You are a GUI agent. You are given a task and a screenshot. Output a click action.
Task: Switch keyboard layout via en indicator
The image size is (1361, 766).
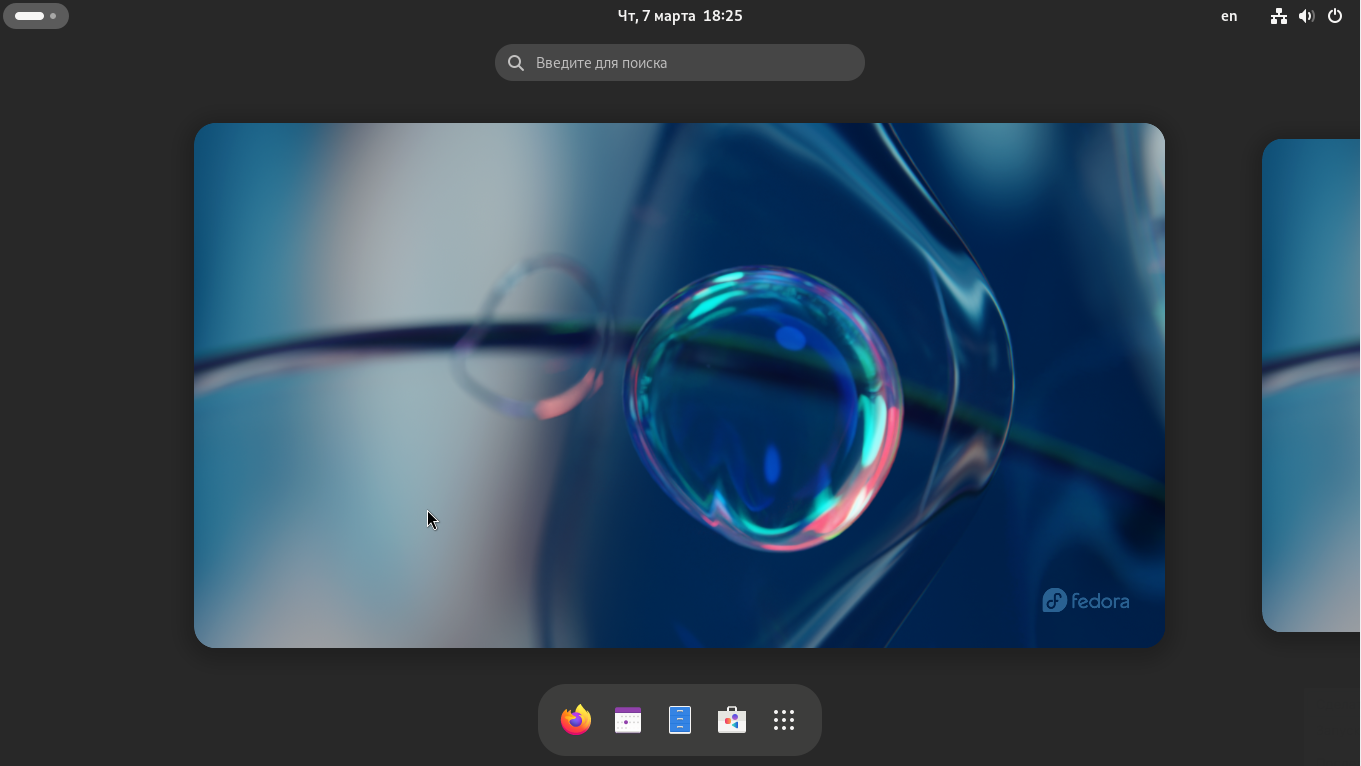coord(1229,16)
